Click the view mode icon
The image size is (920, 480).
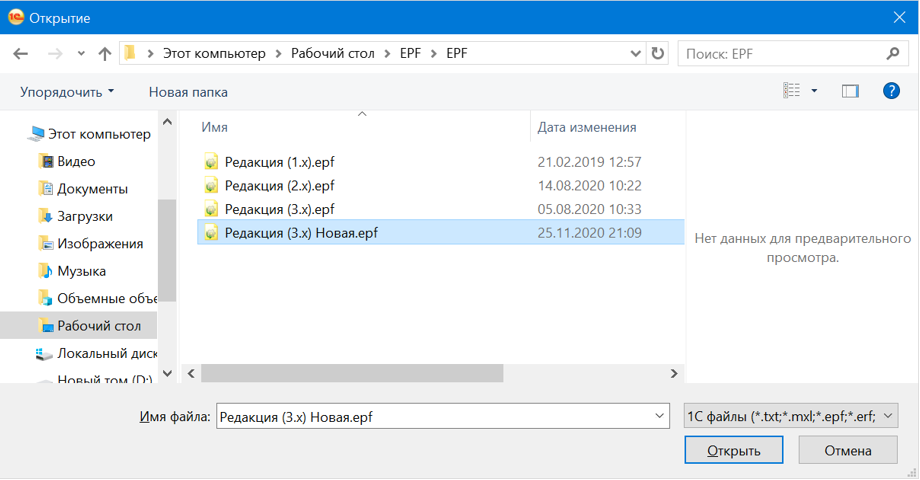(x=792, y=91)
